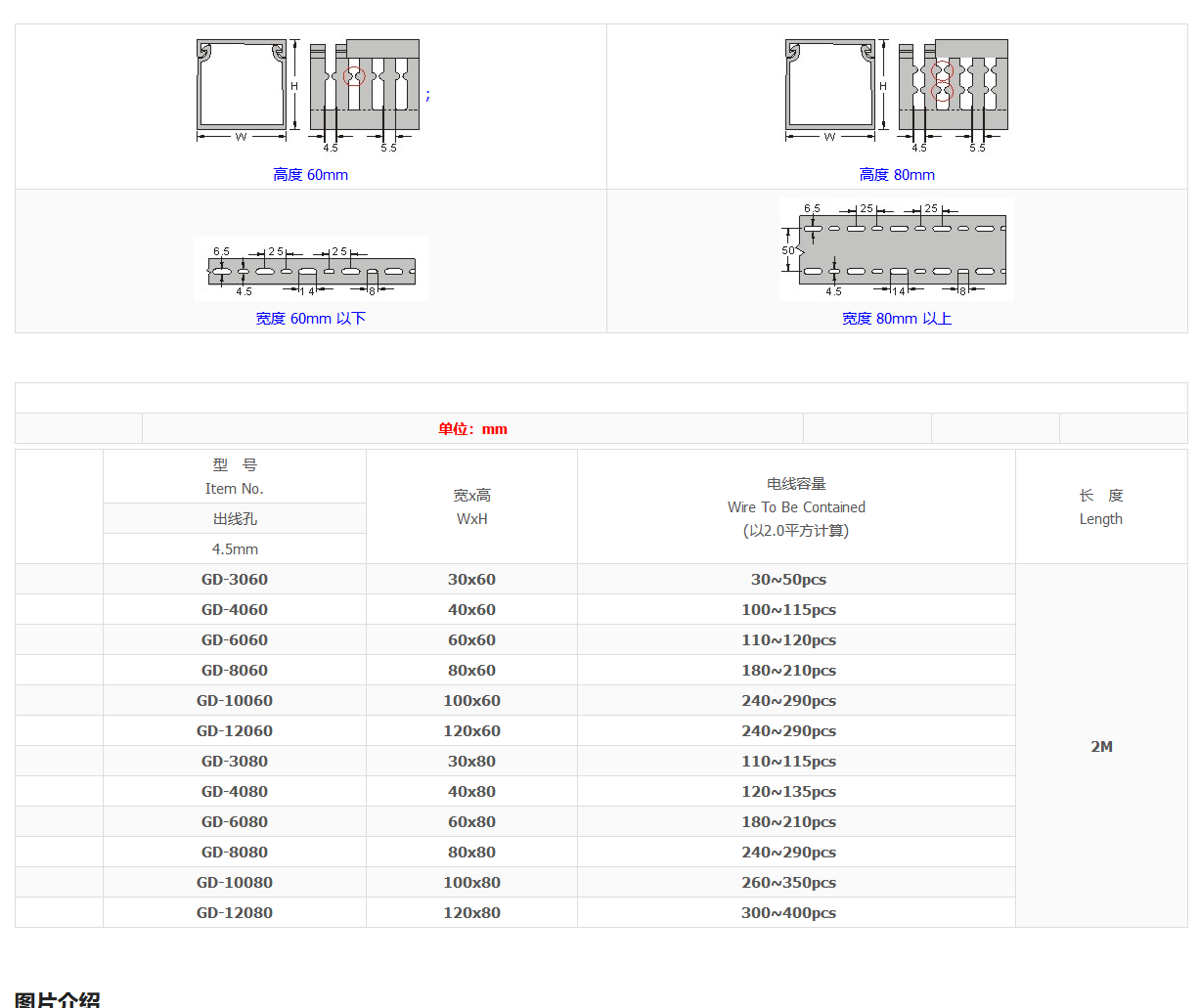The width and height of the screenshot is (1200, 1008).
Task: Select the Wire To Be Contained header
Action: click(796, 506)
